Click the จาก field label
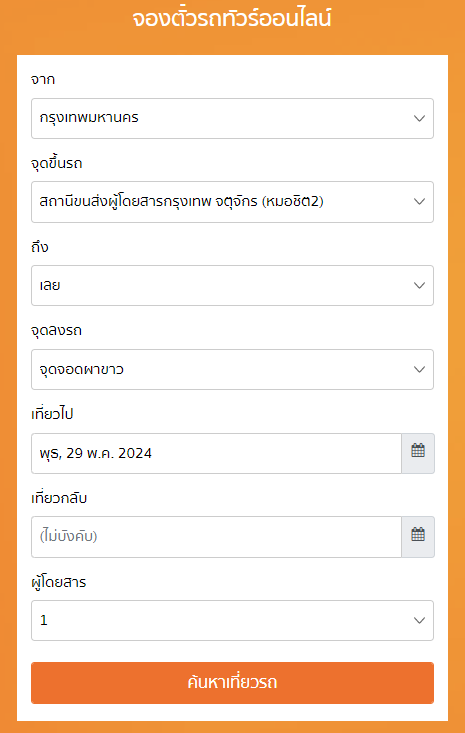The image size is (465, 733). (43, 79)
